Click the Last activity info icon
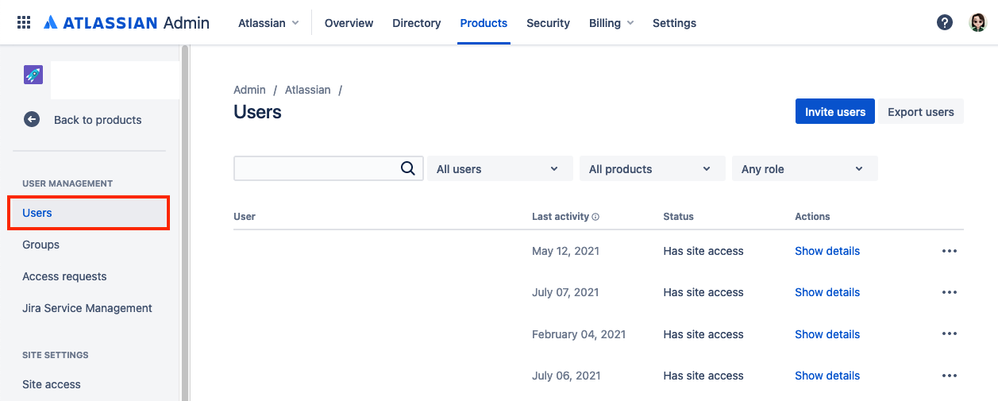 (x=596, y=217)
